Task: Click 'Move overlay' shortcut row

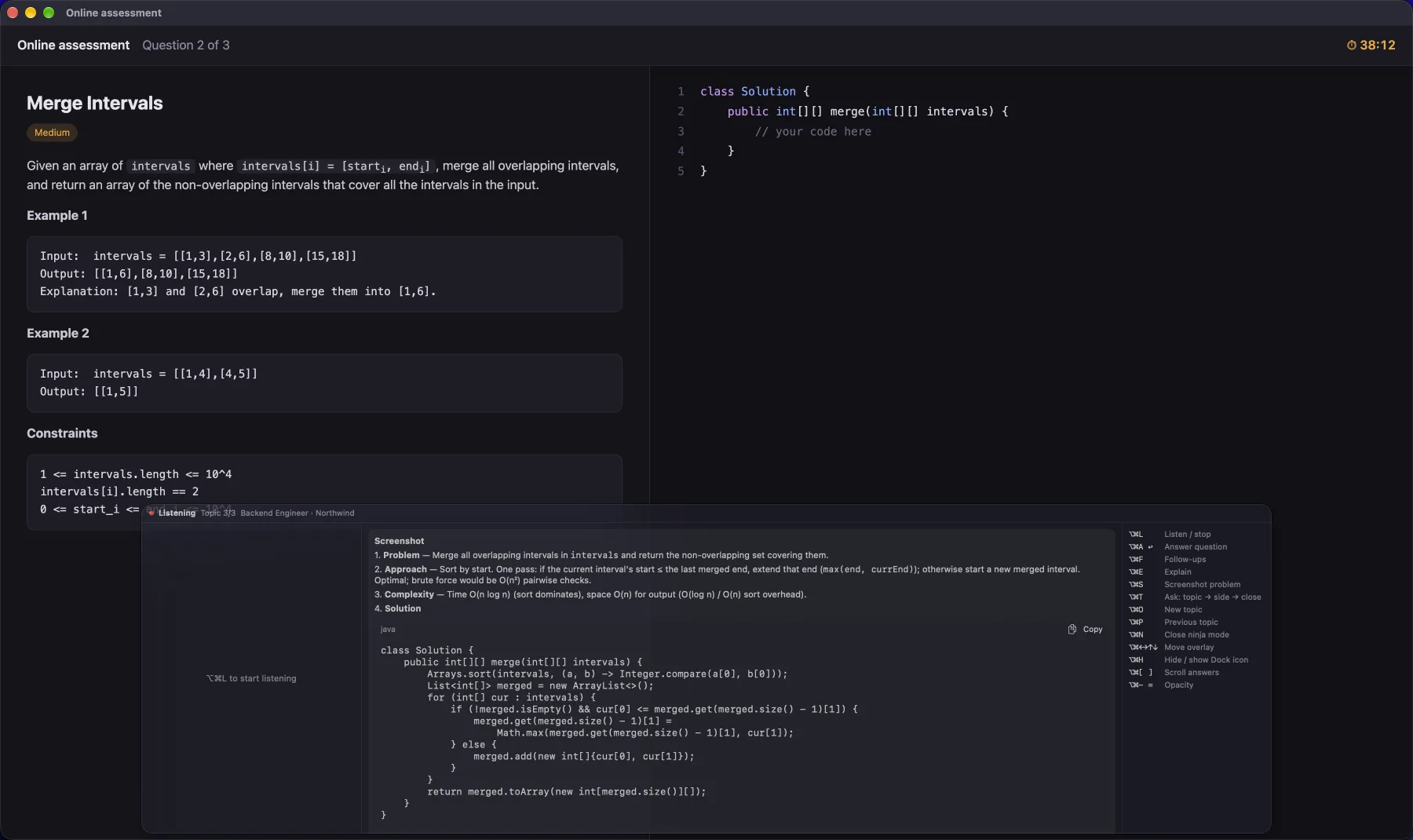Action: [x=1196, y=648]
